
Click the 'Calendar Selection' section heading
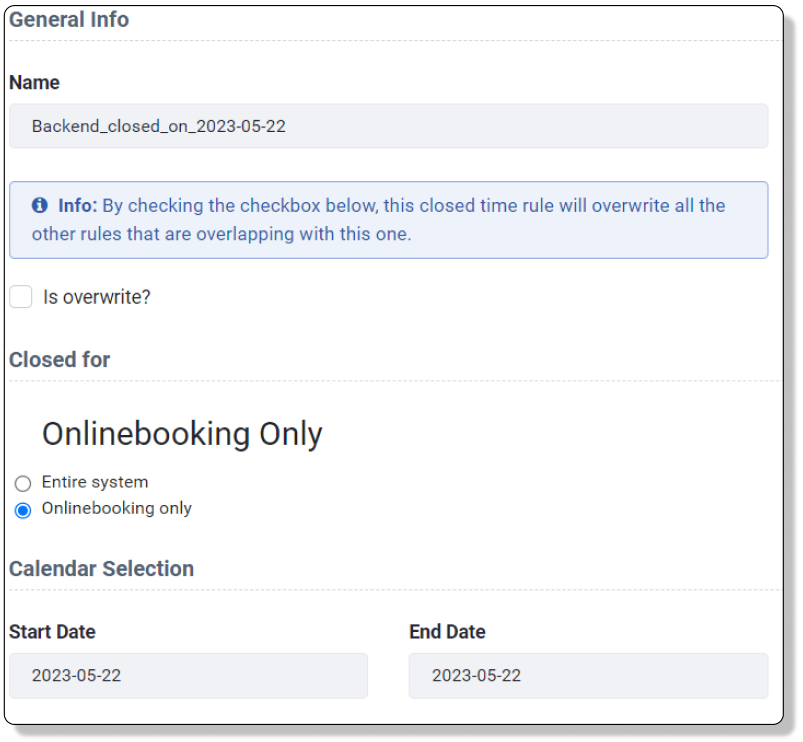101,569
